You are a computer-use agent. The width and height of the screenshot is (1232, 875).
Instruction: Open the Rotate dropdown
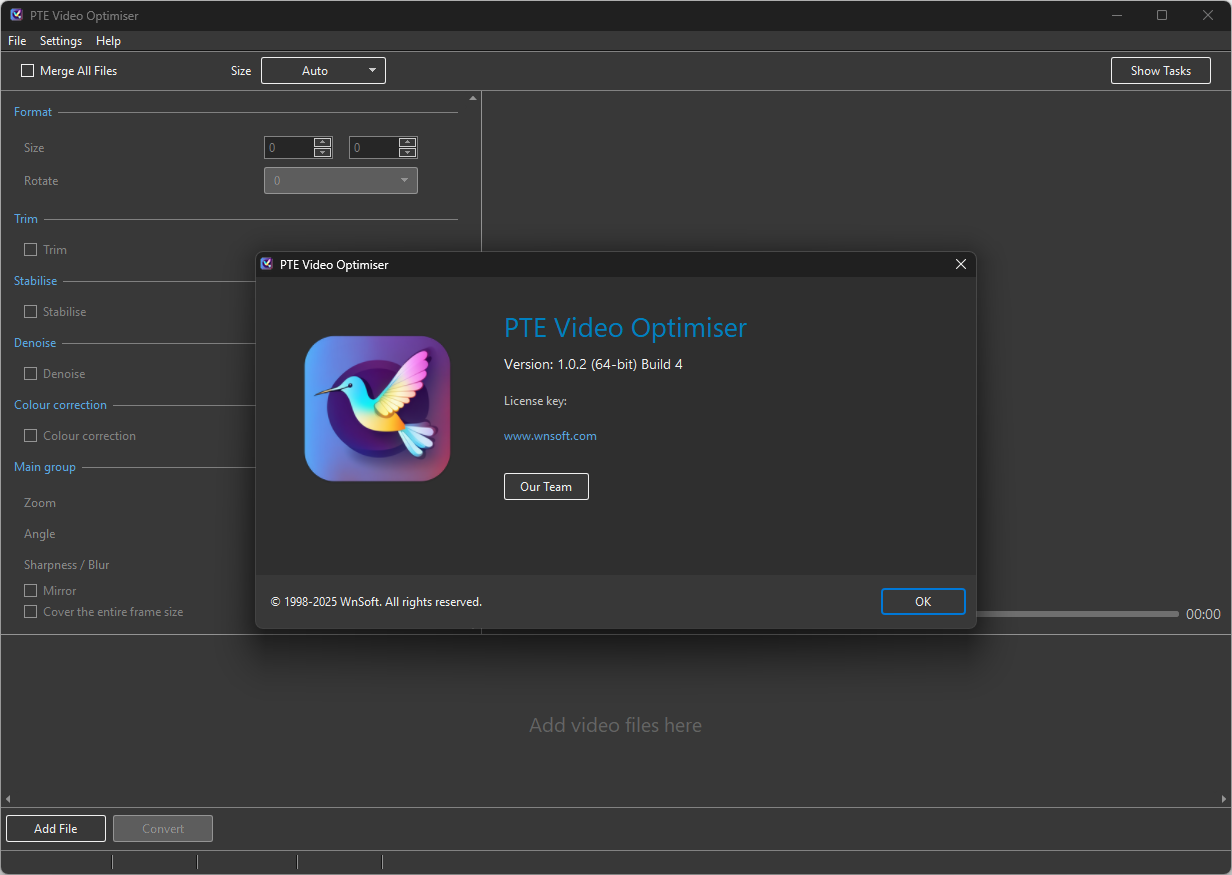point(341,181)
